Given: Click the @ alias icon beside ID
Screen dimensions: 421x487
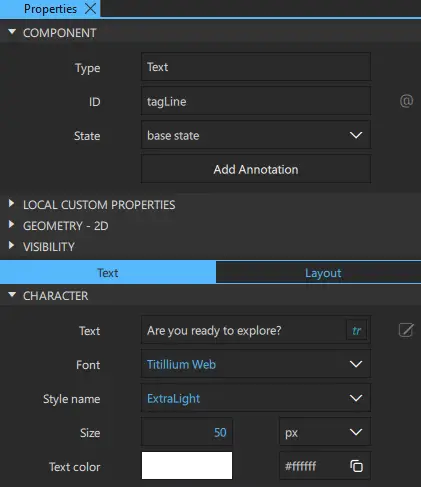Looking at the screenshot, I should tap(406, 101).
